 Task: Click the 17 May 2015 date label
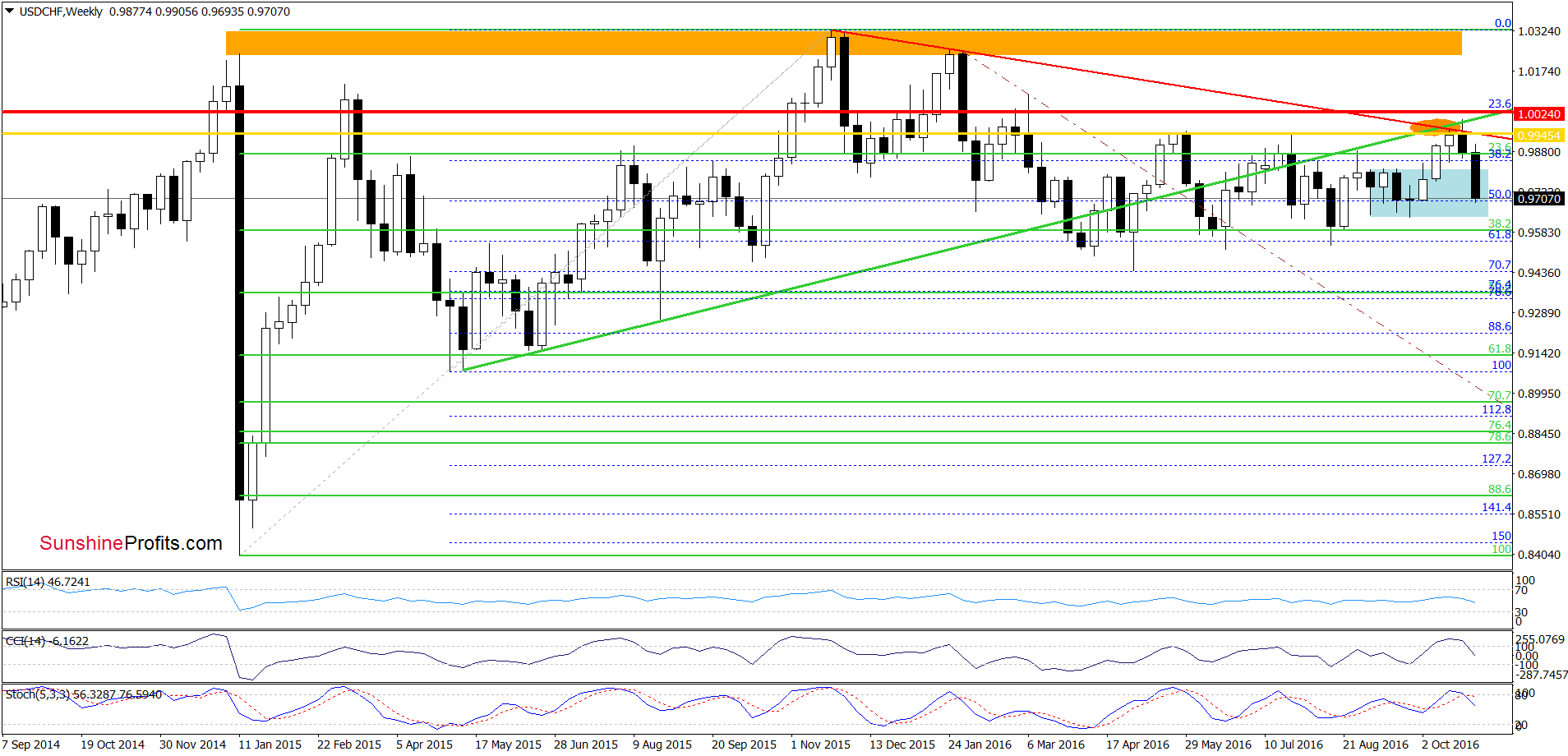(508, 744)
